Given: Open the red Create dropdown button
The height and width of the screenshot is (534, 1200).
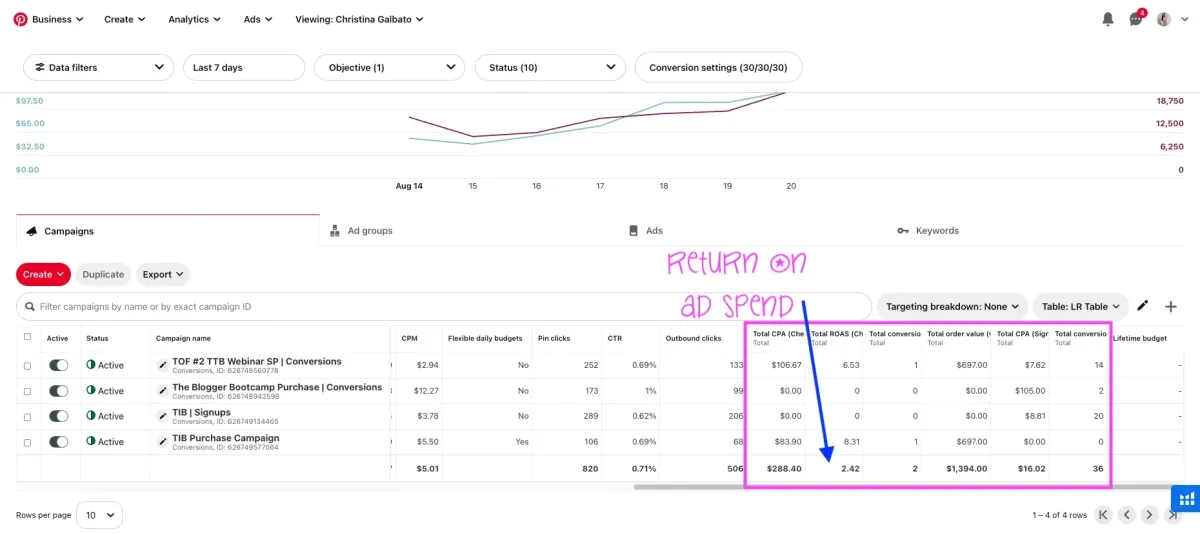Looking at the screenshot, I should point(43,274).
